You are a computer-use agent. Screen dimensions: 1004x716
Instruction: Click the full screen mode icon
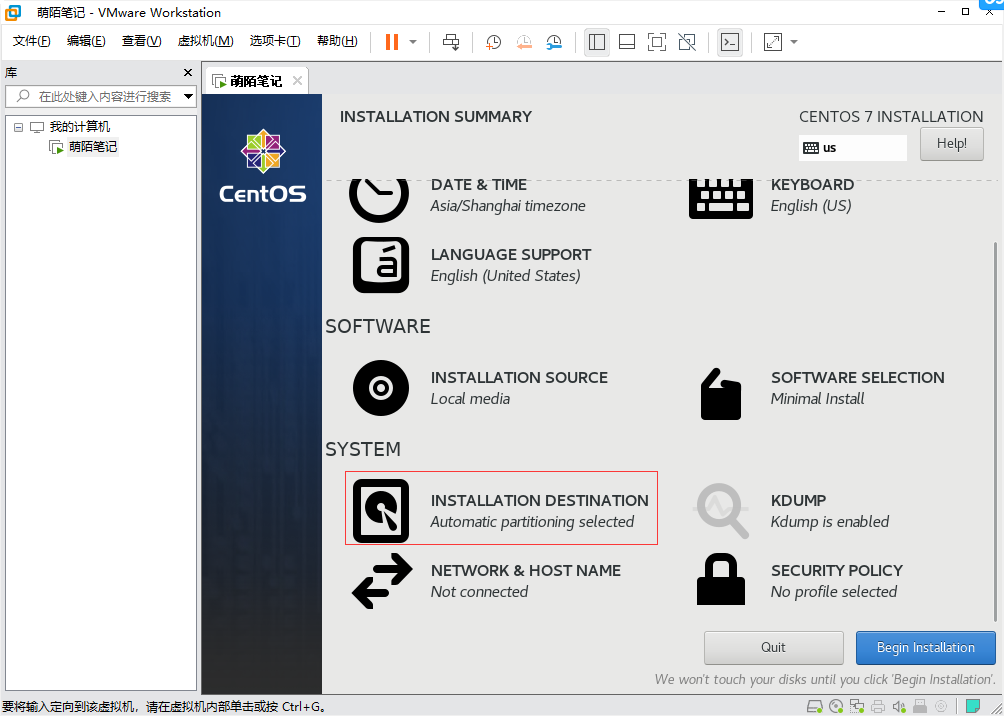click(x=656, y=42)
